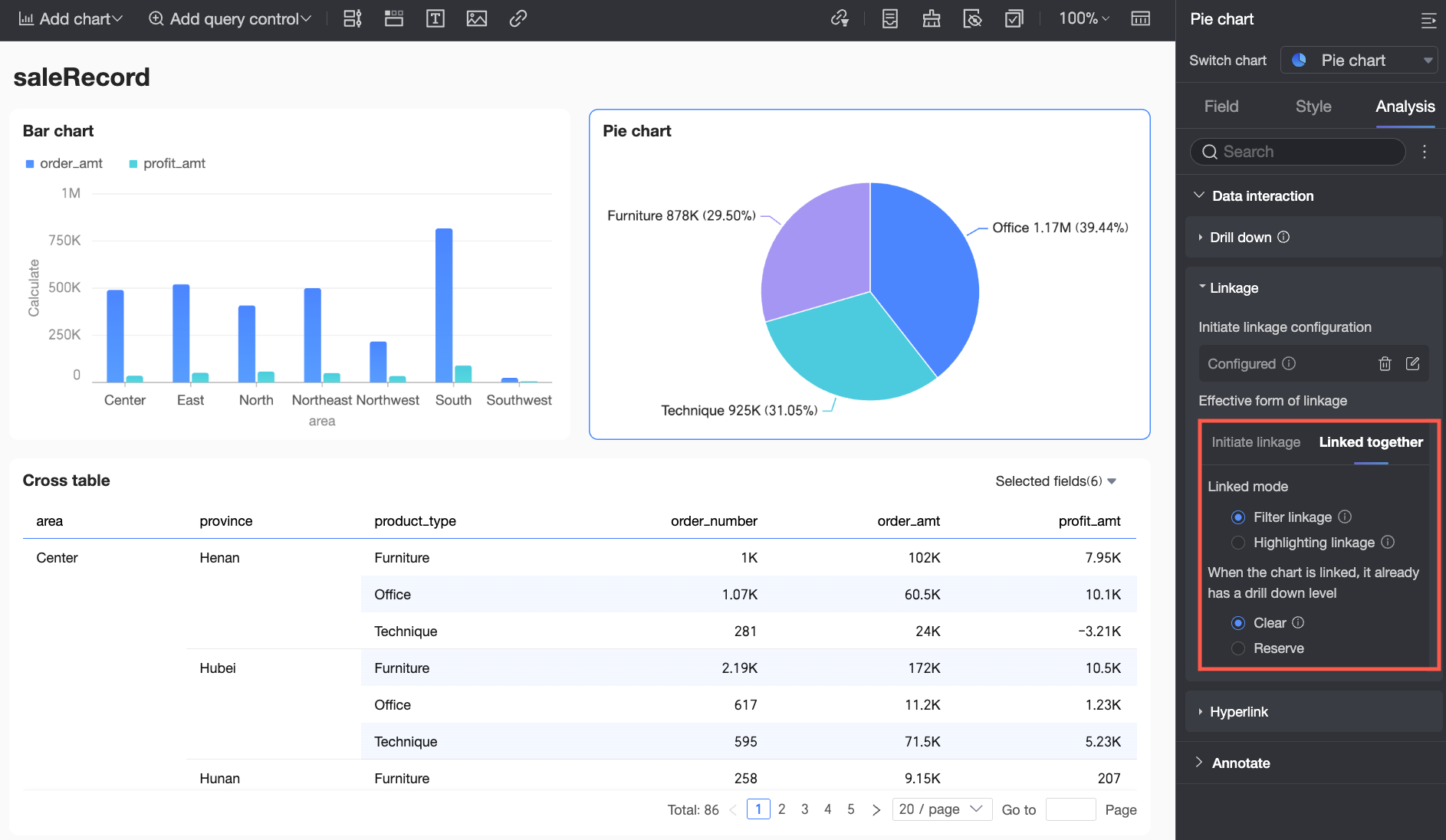1446x840 pixels.
Task: Click the link chain icon in toolbar
Action: [518, 18]
